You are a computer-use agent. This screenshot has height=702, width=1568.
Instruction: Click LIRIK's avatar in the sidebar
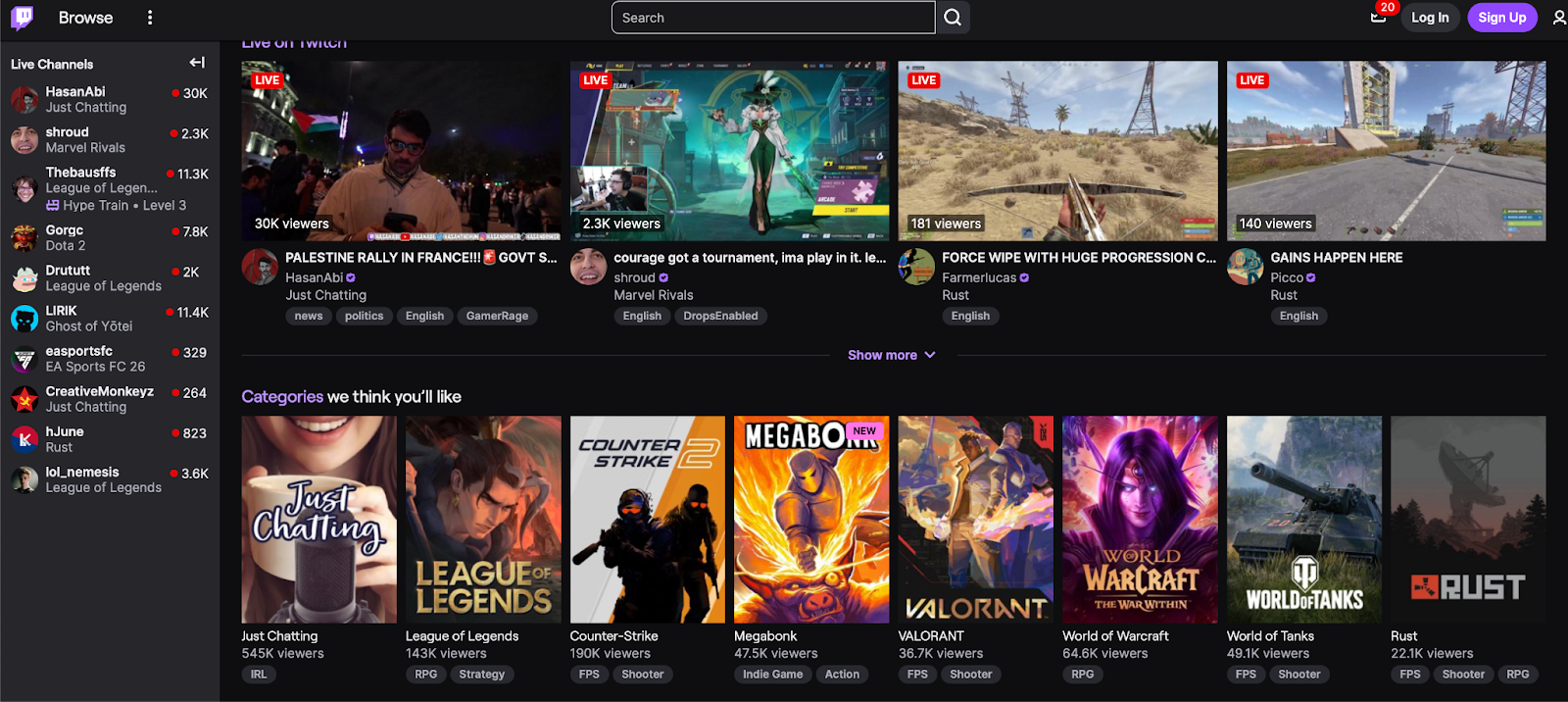pyautogui.click(x=24, y=319)
